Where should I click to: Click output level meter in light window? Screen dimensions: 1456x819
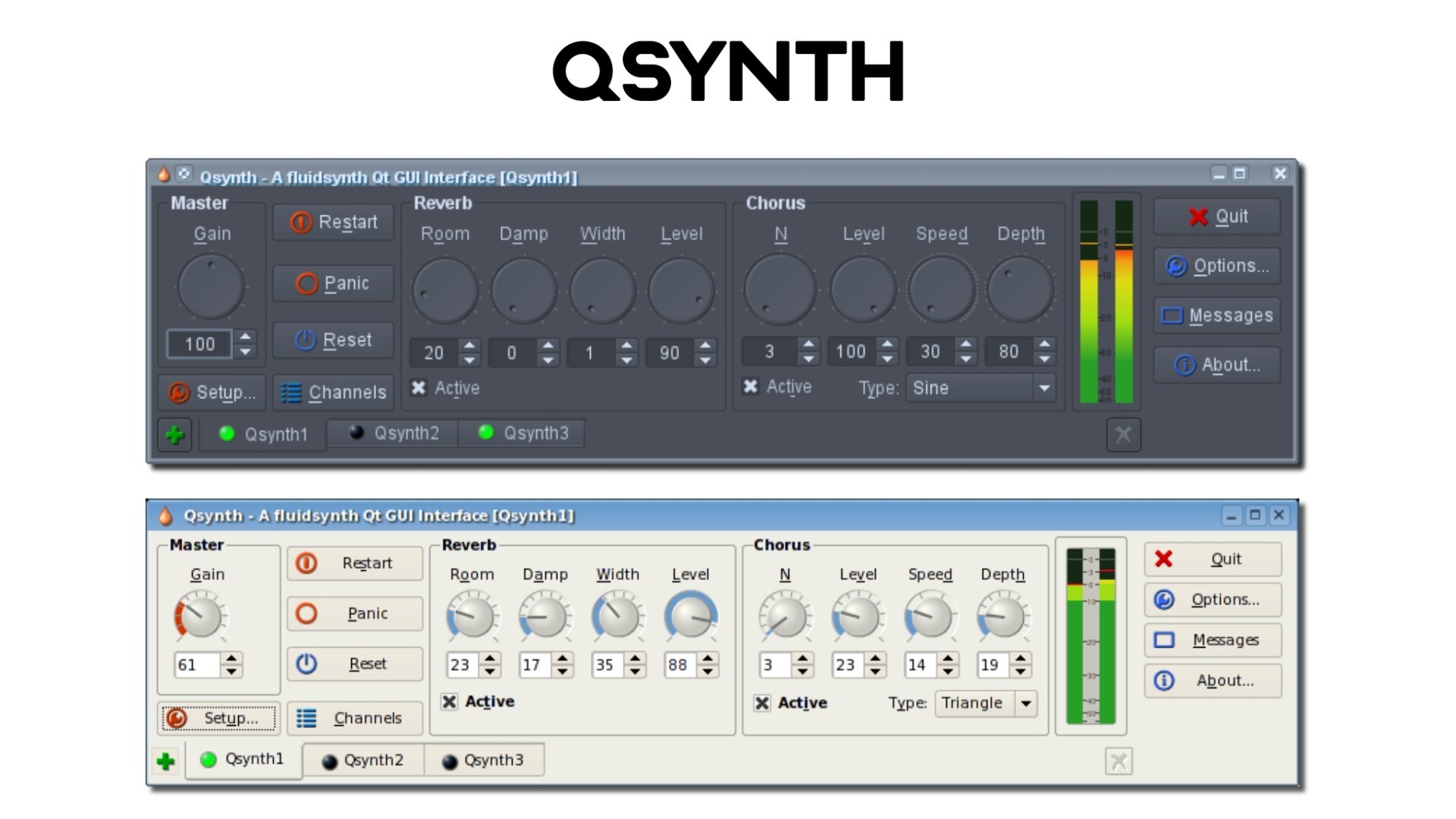(x=1091, y=636)
